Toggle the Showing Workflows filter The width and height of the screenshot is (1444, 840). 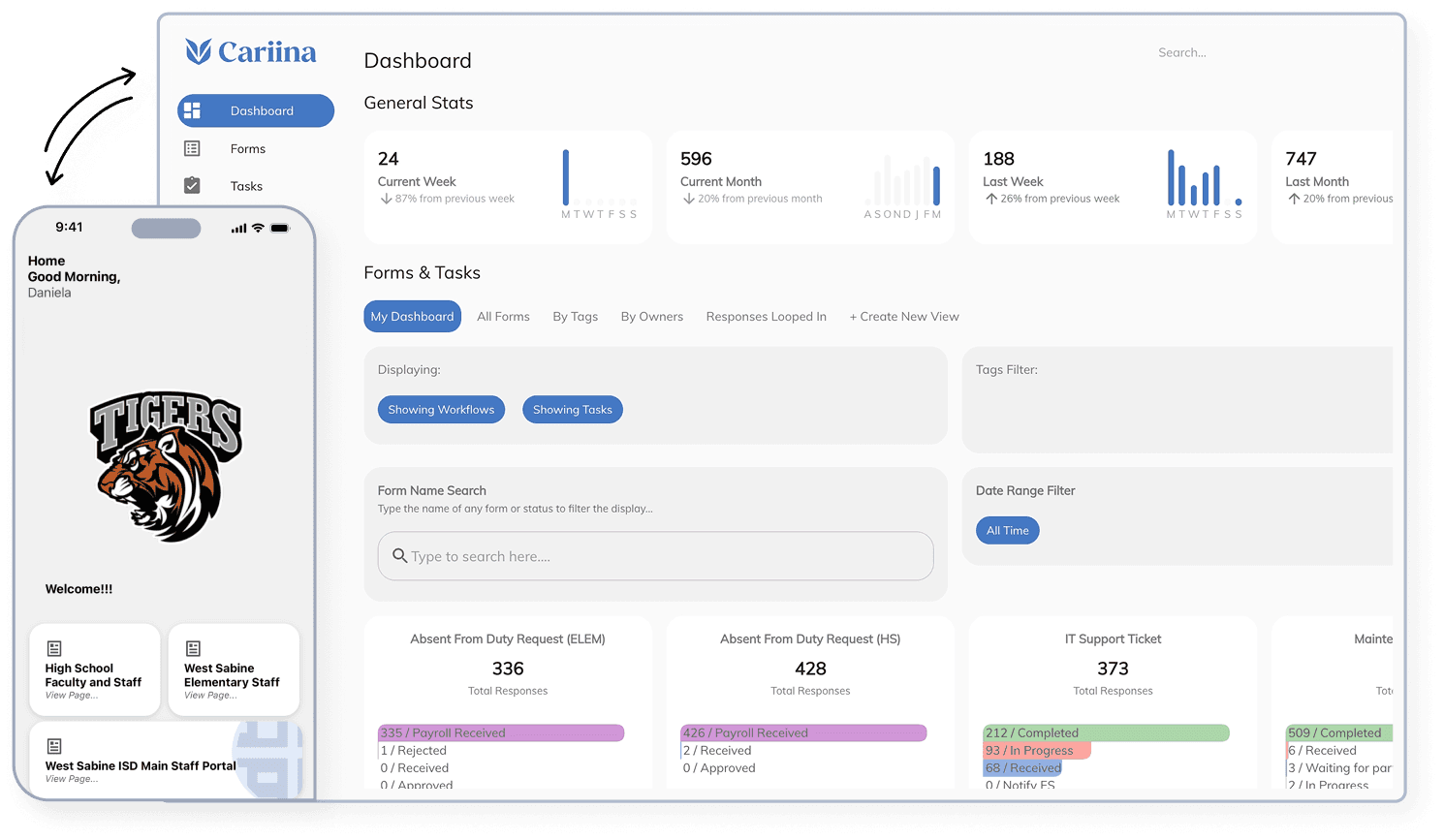441,410
